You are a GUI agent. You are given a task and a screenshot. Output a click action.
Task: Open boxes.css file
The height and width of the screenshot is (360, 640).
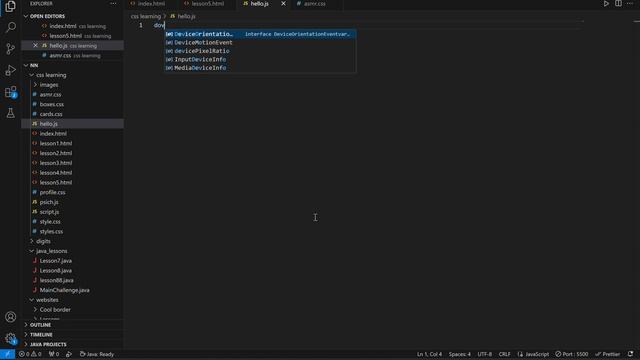52,104
